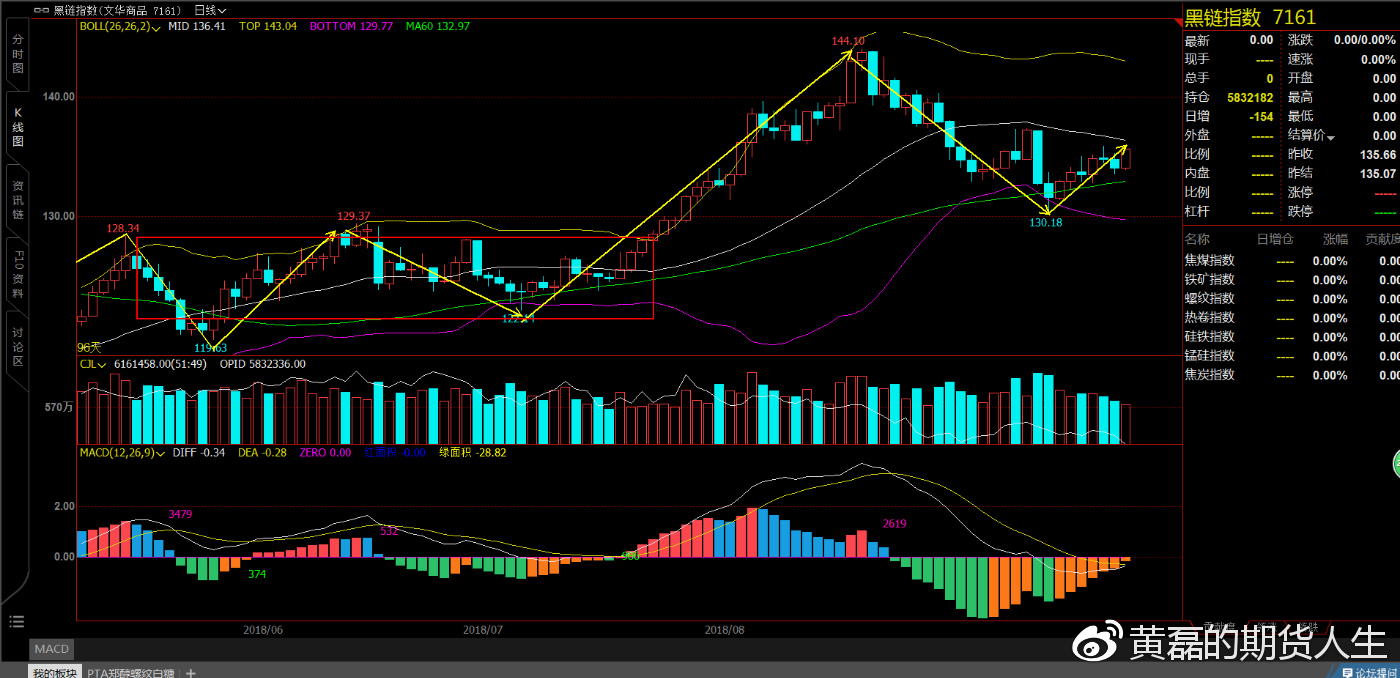1400x678 pixels.
Task: Open the MACD(12,26,9) indicator dropdown
Action: point(163,453)
